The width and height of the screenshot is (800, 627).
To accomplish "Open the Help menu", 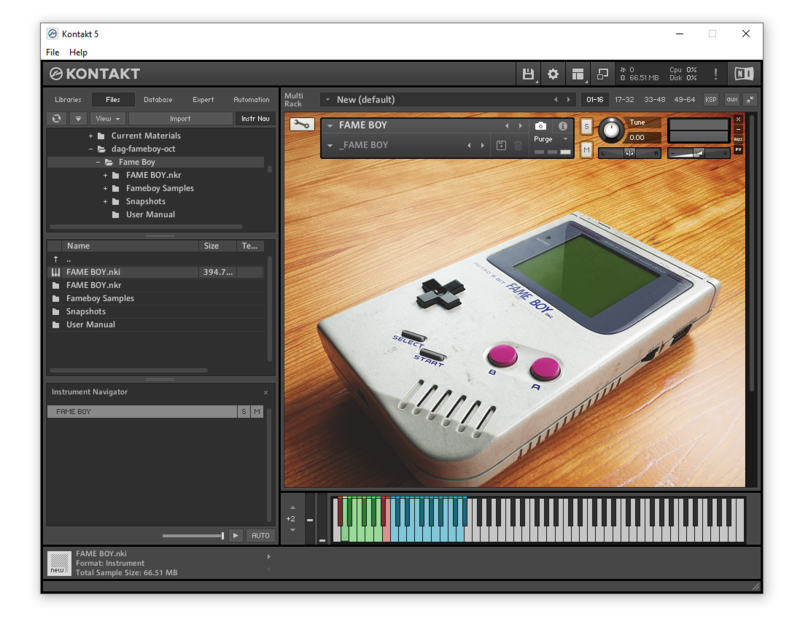I will coord(78,53).
